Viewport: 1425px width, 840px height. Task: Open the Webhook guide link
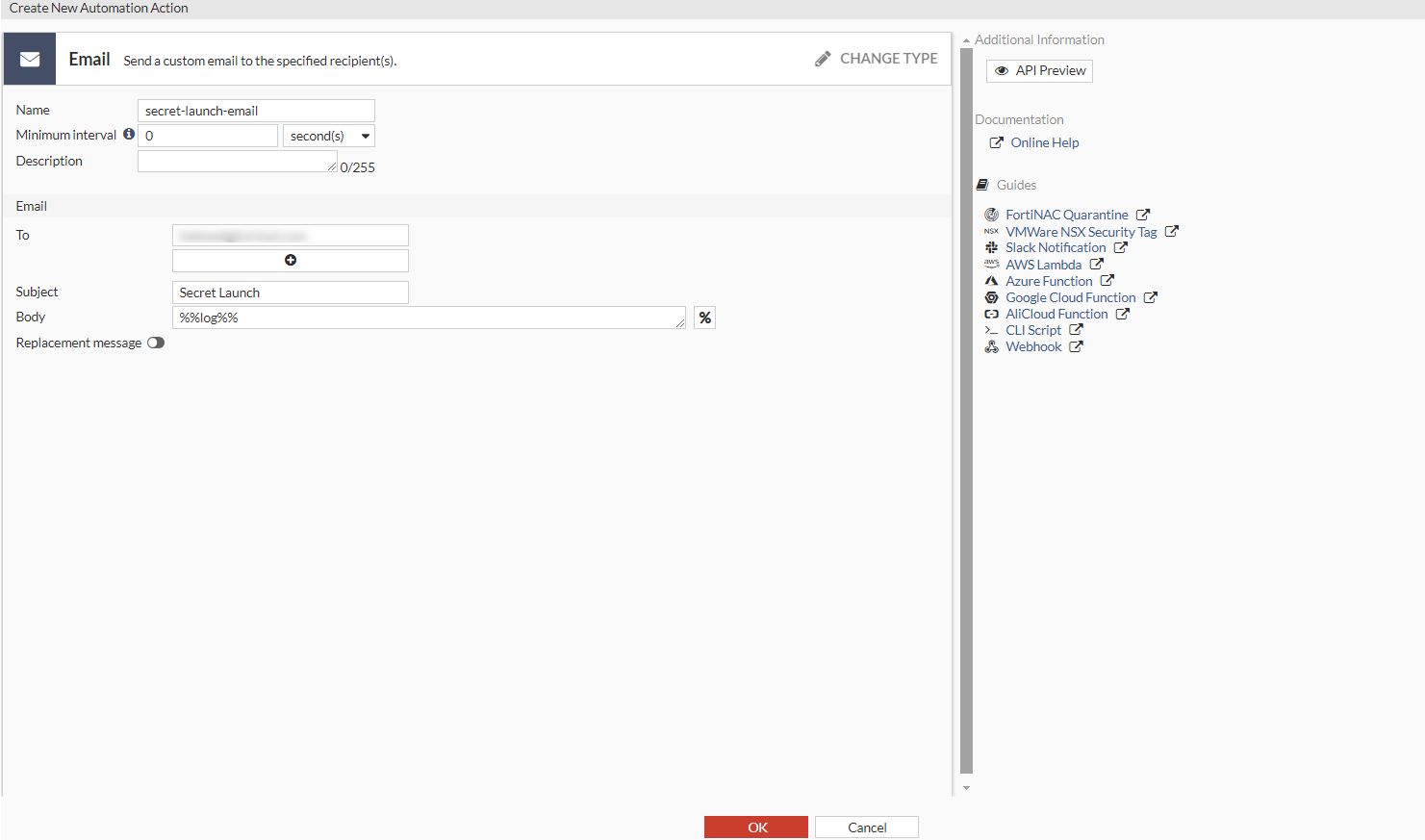tap(1033, 346)
